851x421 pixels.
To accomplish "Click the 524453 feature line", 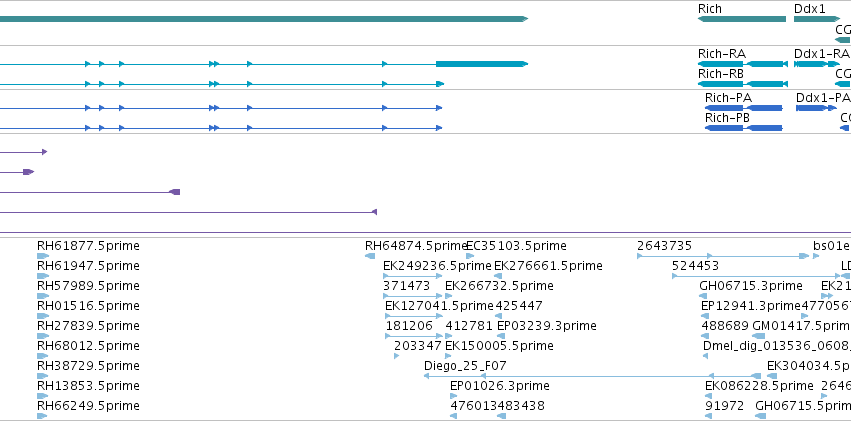I will click(x=758, y=276).
